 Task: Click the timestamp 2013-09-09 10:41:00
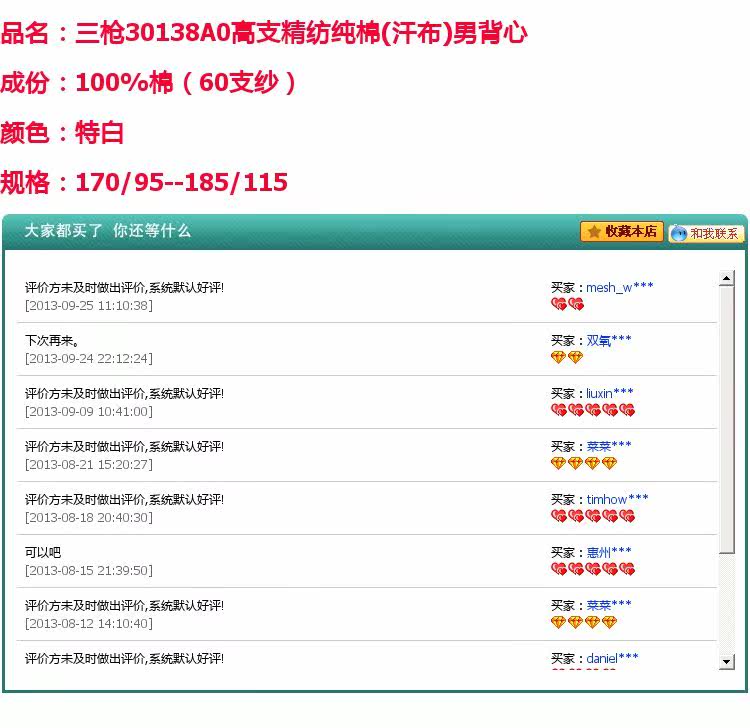point(89,412)
